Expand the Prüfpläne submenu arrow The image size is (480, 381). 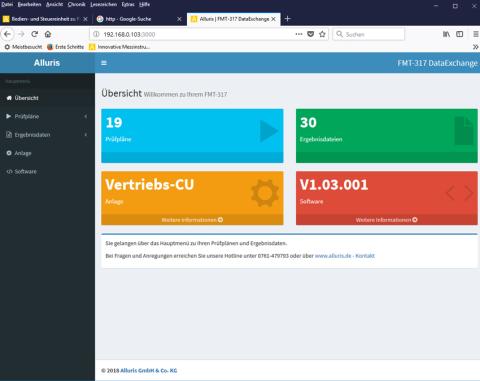click(86, 116)
